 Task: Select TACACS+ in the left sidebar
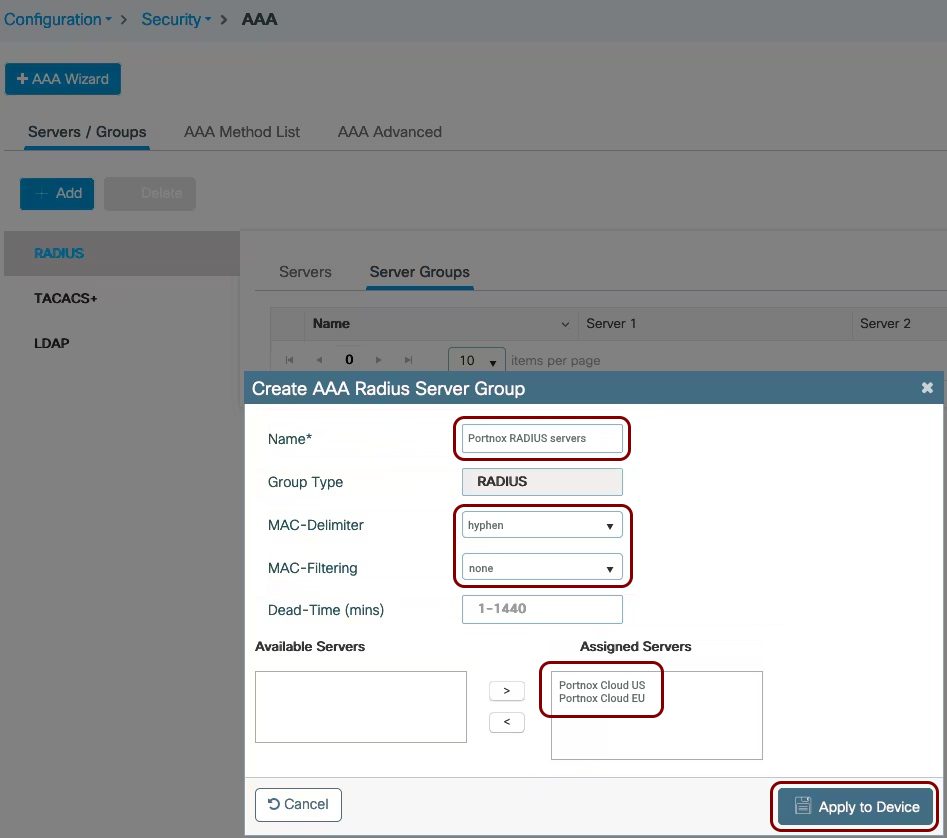[66, 298]
